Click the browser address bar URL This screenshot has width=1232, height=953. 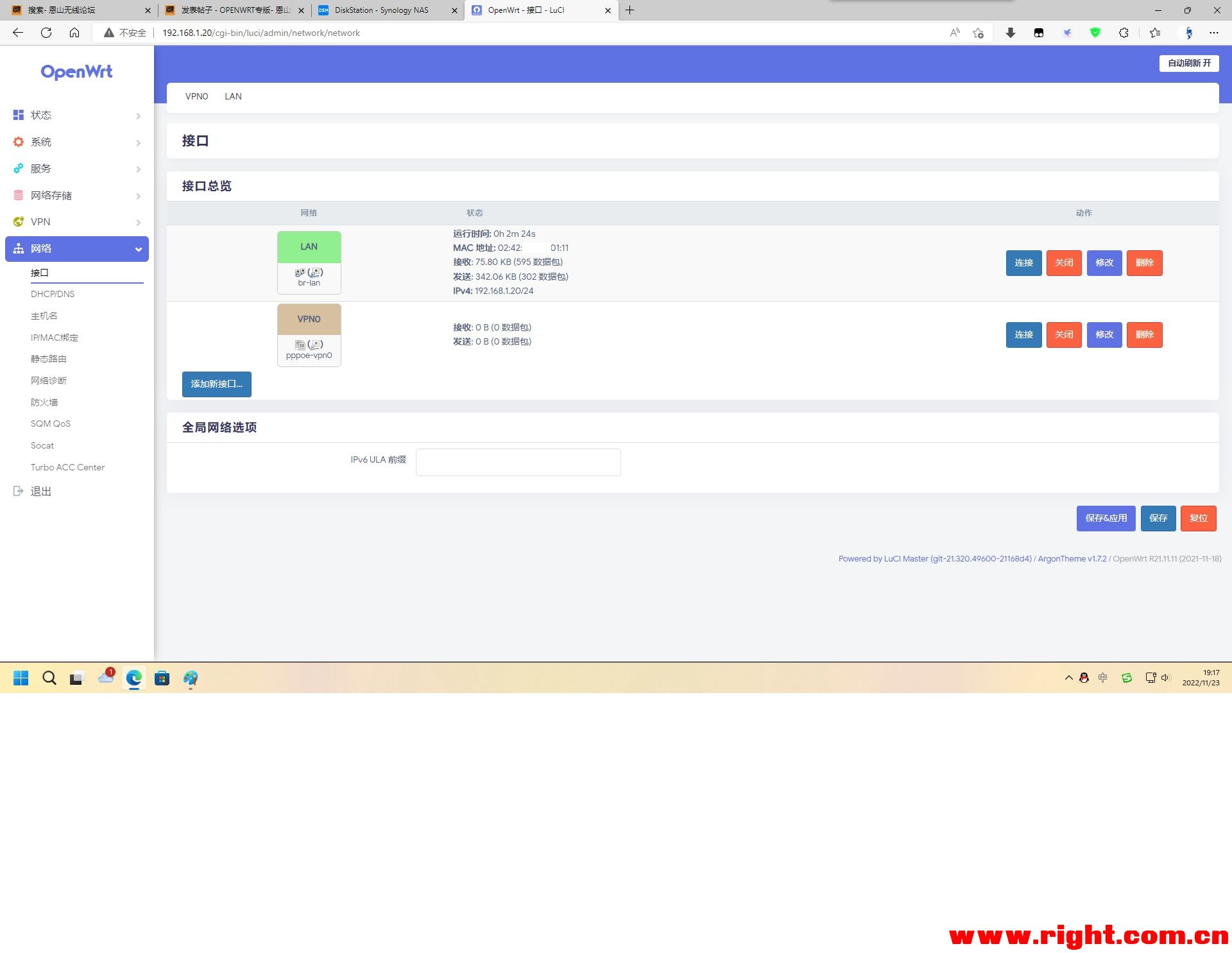[261, 33]
